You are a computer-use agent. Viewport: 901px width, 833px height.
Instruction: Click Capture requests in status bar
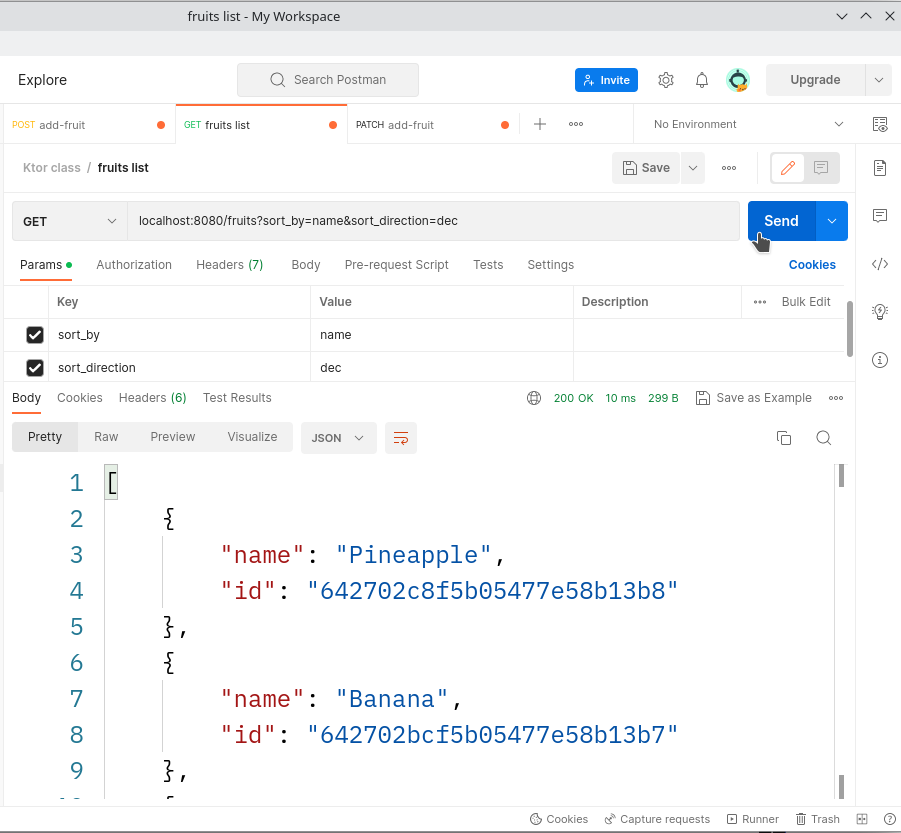(657, 819)
